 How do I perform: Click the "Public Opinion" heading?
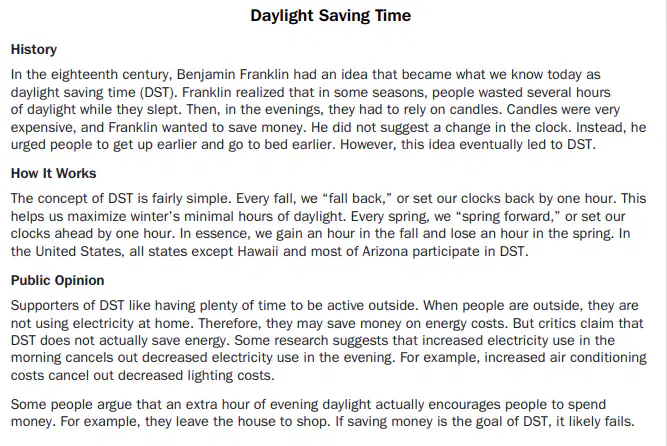point(57,280)
